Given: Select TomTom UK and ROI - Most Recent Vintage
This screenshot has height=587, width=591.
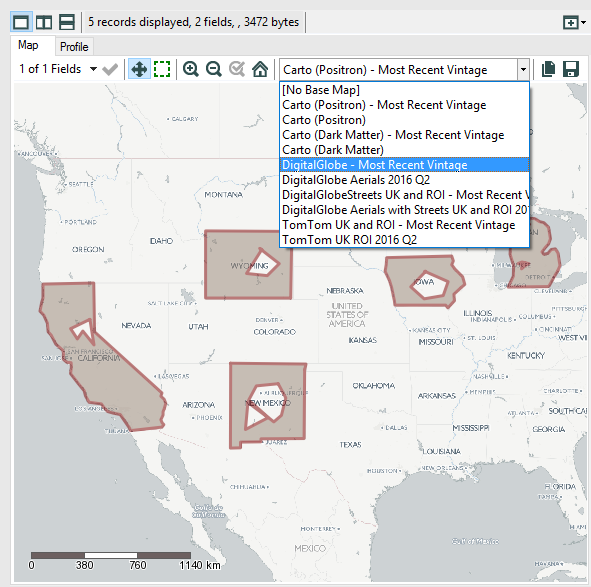Looking at the screenshot, I should 404,225.
